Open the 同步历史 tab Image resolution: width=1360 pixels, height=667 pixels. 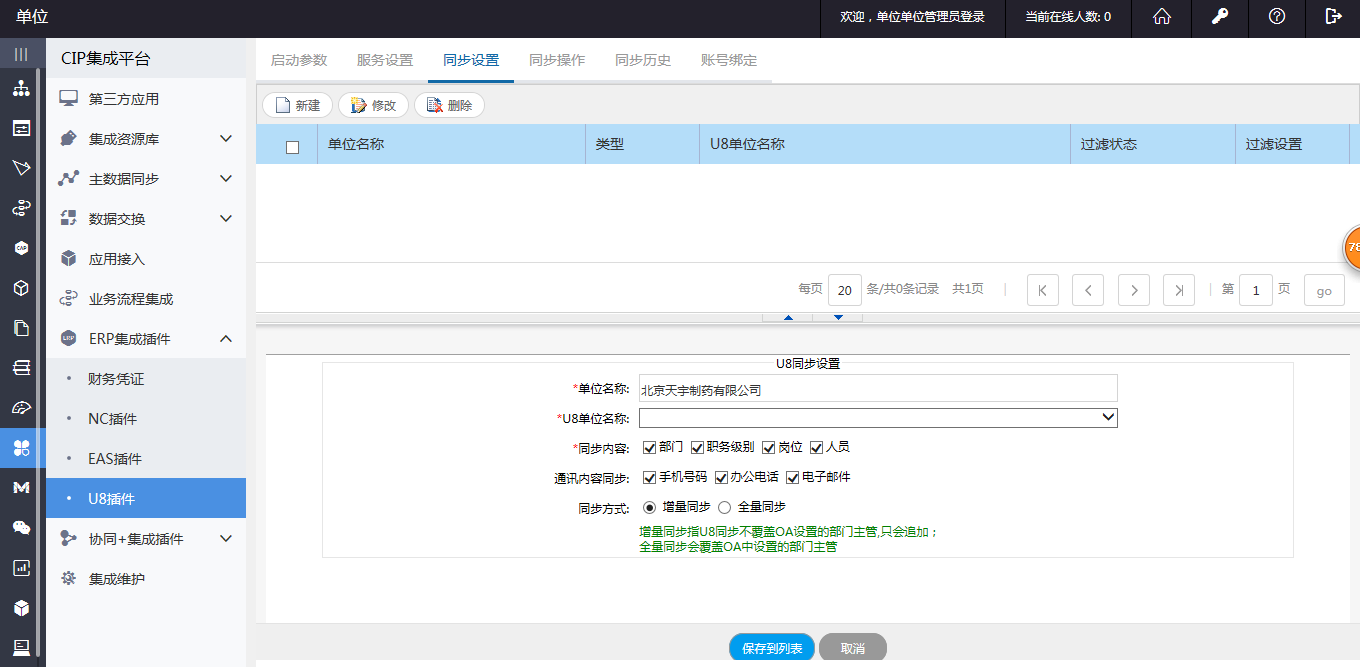pyautogui.click(x=643, y=60)
